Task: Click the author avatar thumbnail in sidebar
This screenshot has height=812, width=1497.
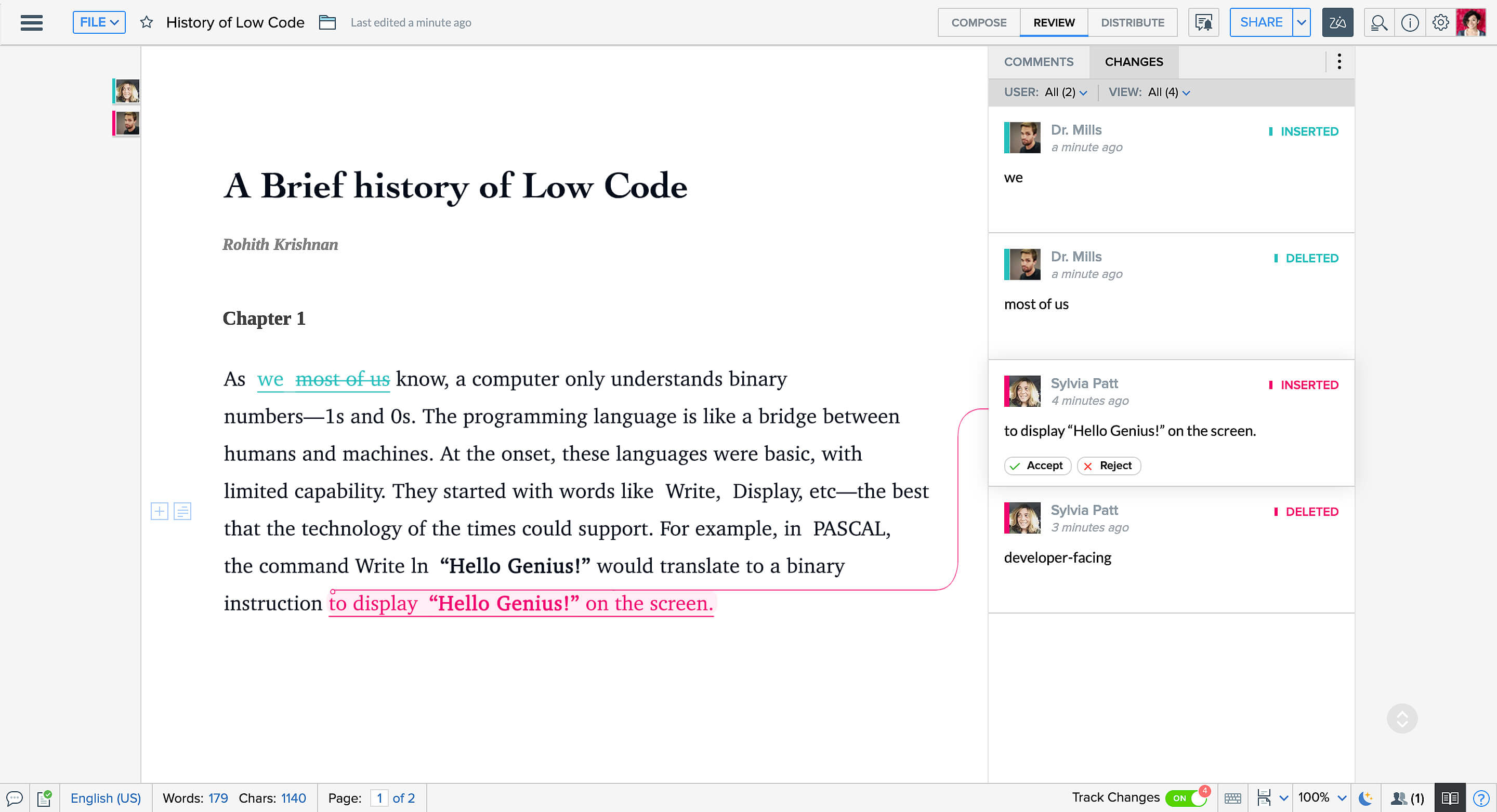Action: [x=126, y=91]
